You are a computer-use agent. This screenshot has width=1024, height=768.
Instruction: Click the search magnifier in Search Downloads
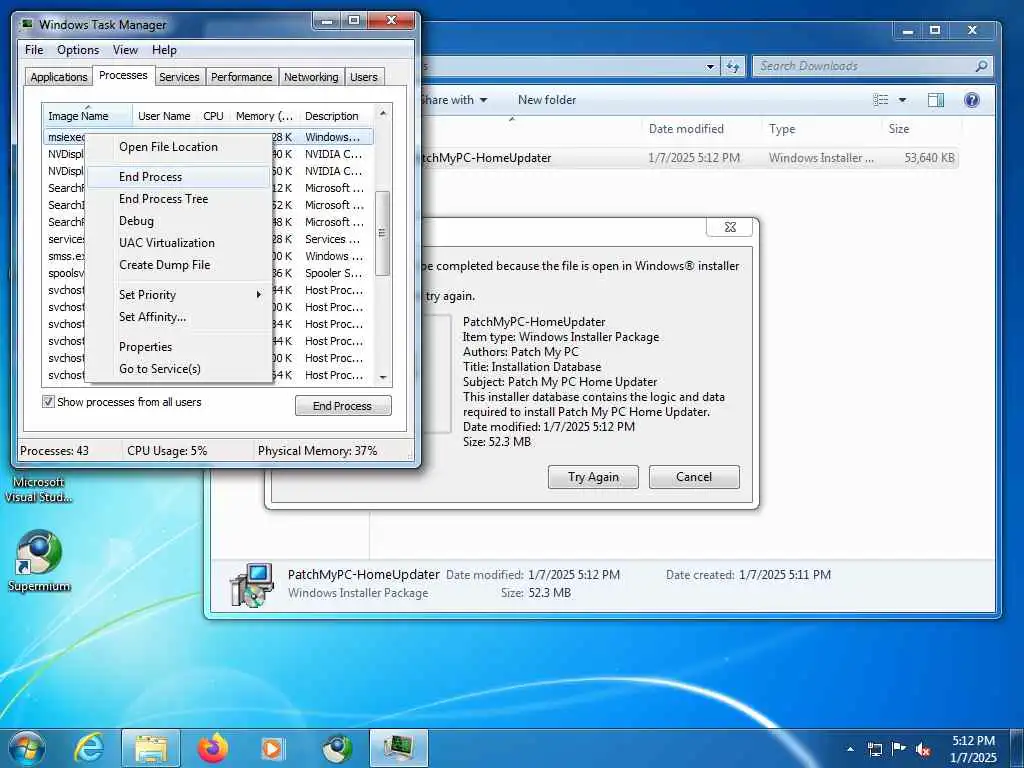pyautogui.click(x=981, y=66)
